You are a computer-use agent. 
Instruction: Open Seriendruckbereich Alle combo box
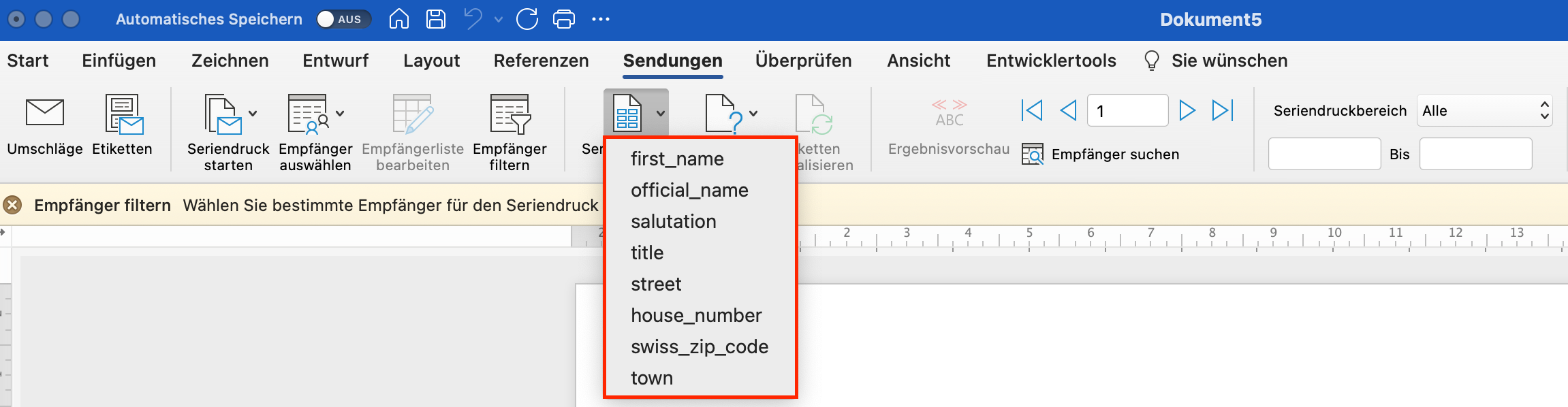[x=1484, y=110]
